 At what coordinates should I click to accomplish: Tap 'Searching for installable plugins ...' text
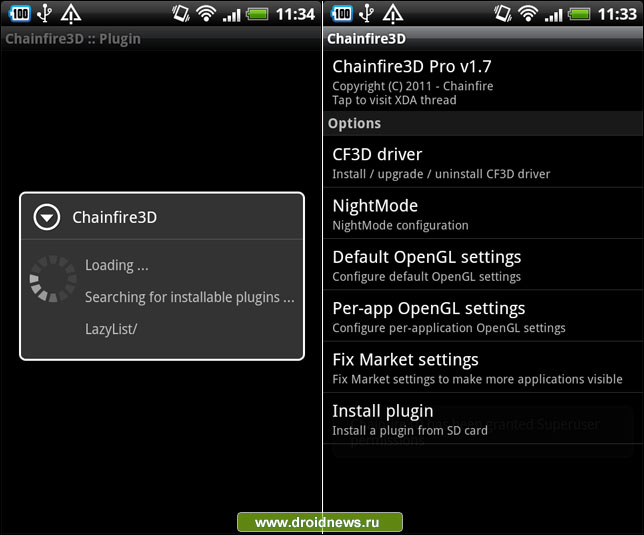coord(190,297)
